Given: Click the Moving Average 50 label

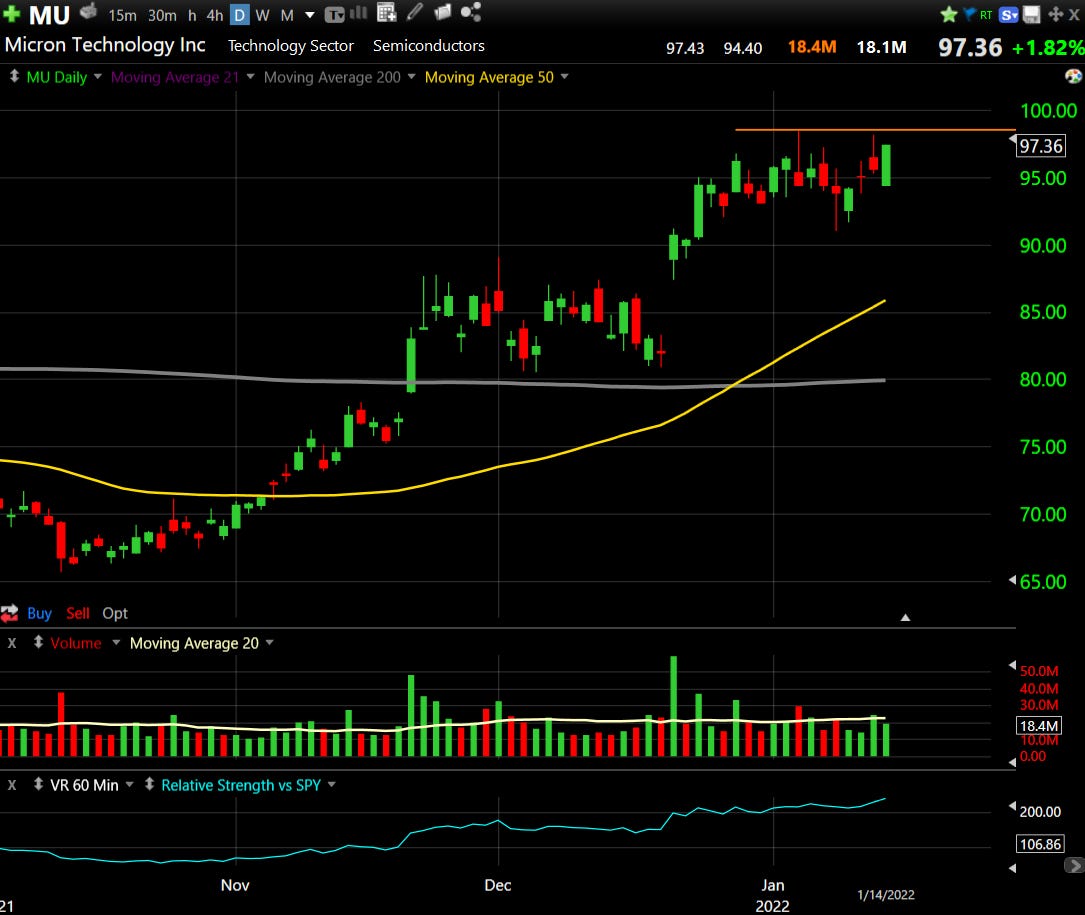Looking at the screenshot, I should [489, 77].
